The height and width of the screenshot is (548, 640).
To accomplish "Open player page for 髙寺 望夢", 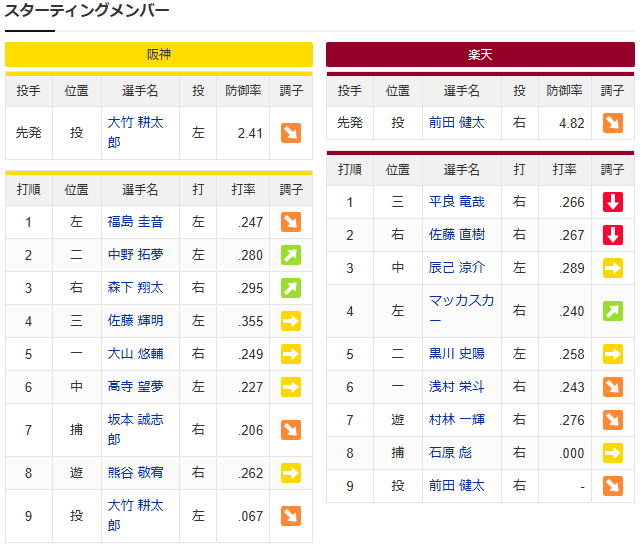I will [136, 387].
